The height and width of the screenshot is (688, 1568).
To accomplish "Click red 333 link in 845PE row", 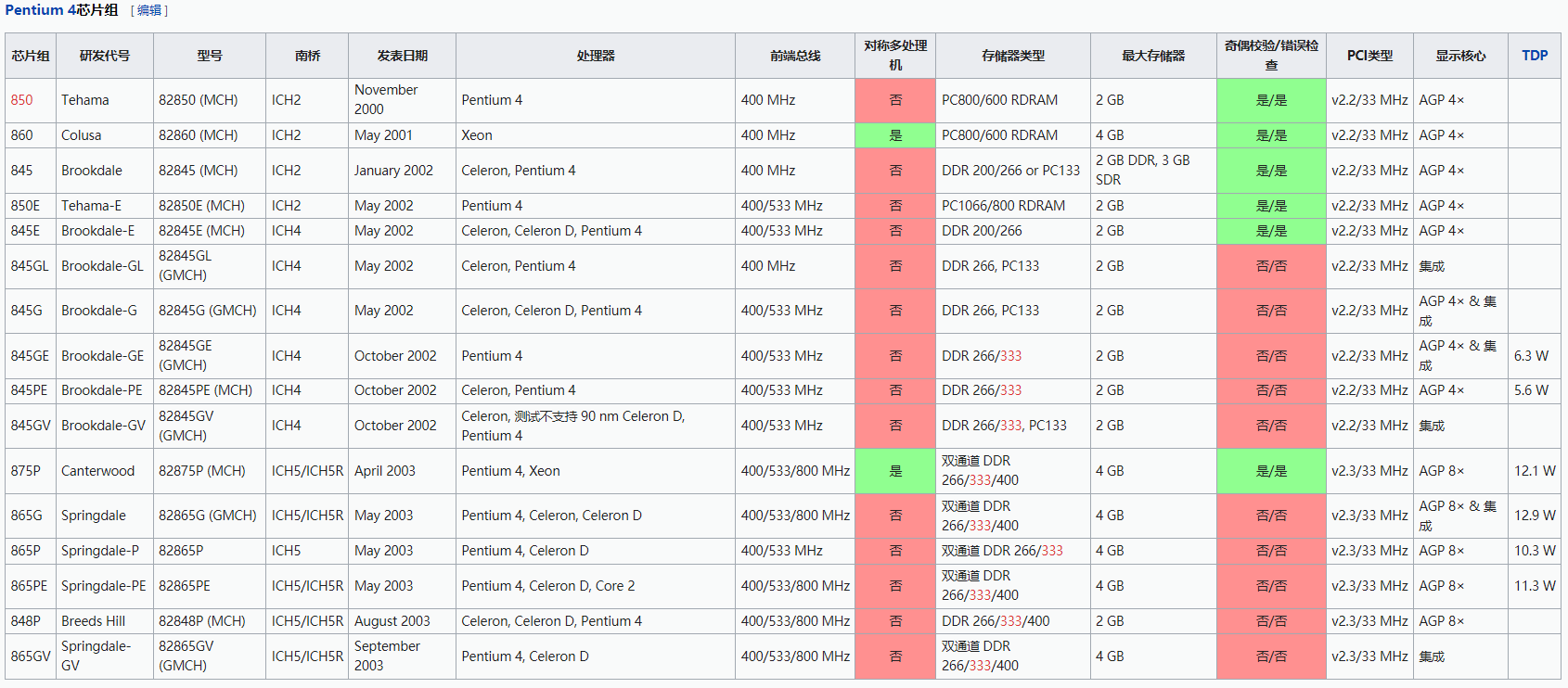I will tap(1010, 390).
